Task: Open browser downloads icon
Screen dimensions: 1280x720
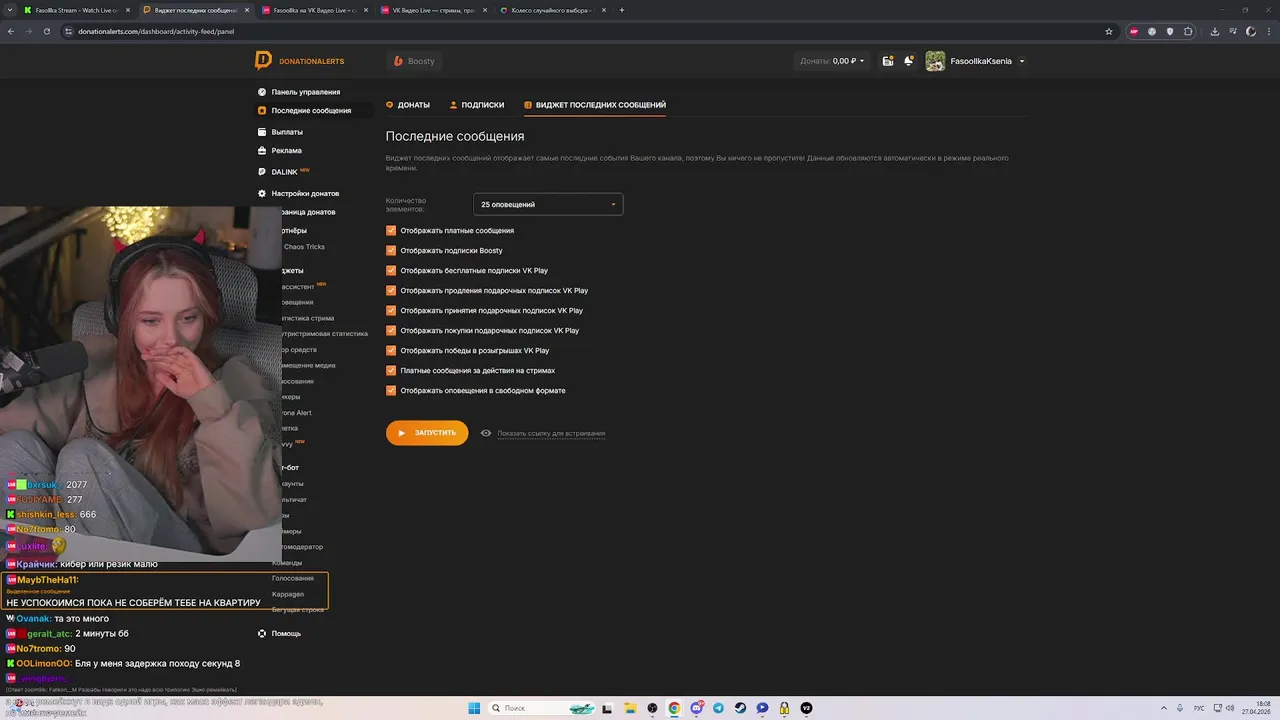Action: pyautogui.click(x=1214, y=31)
